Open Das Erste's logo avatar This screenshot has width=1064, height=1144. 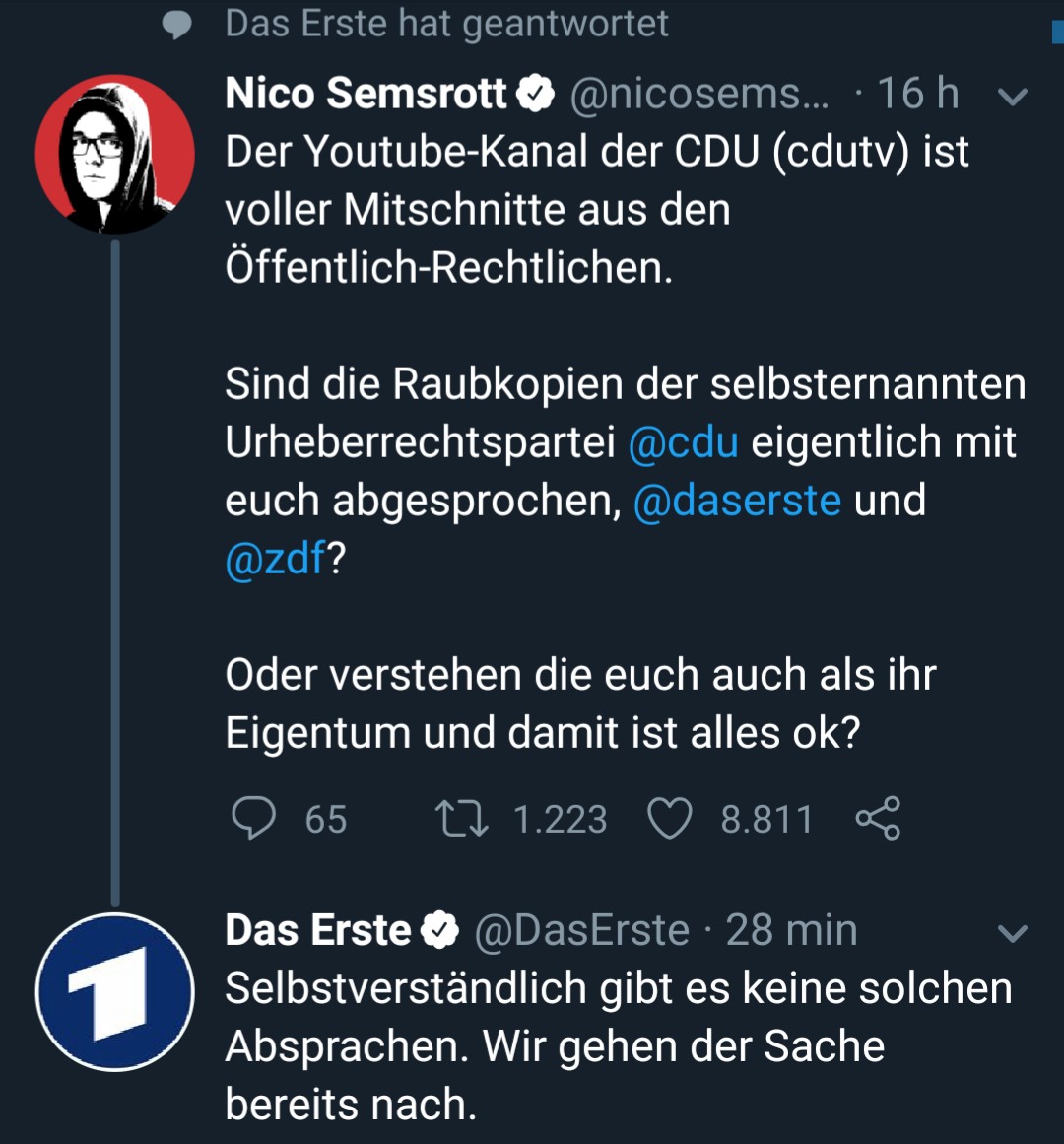(114, 992)
